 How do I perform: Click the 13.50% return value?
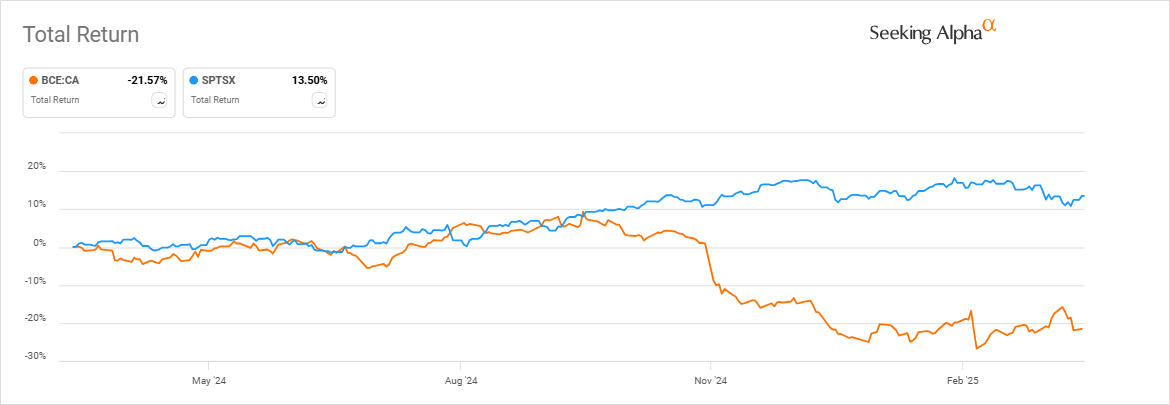[310, 80]
